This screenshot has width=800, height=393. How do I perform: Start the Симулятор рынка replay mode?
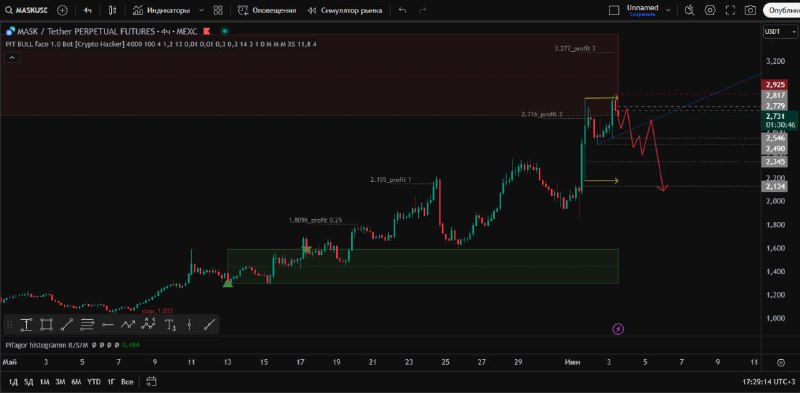(344, 10)
